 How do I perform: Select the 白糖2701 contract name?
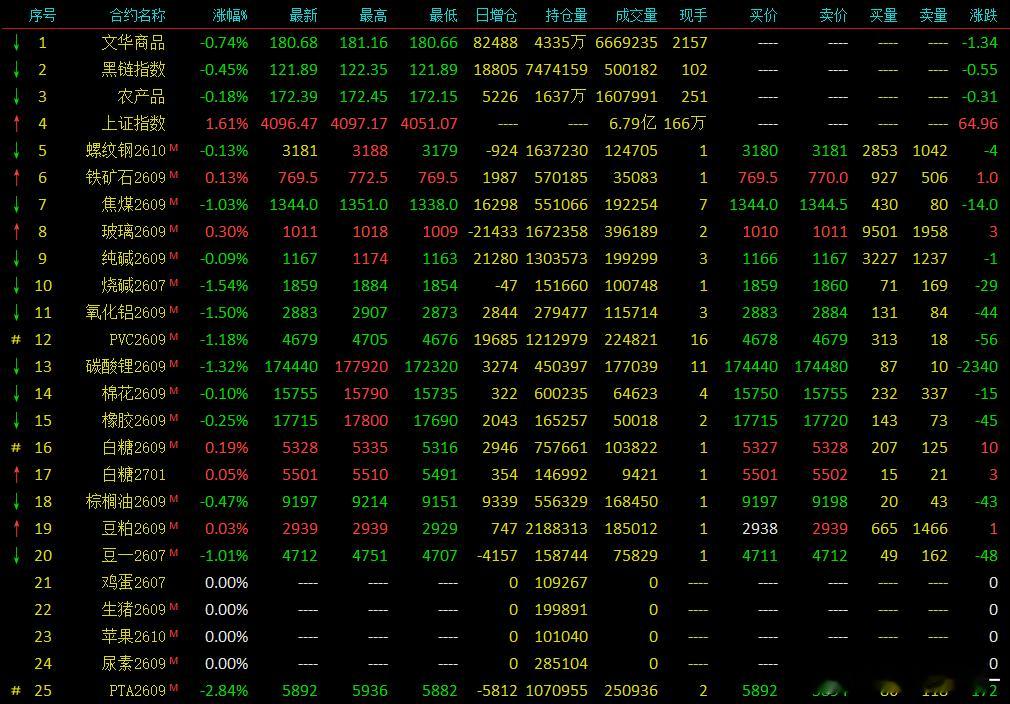[x=133, y=475]
